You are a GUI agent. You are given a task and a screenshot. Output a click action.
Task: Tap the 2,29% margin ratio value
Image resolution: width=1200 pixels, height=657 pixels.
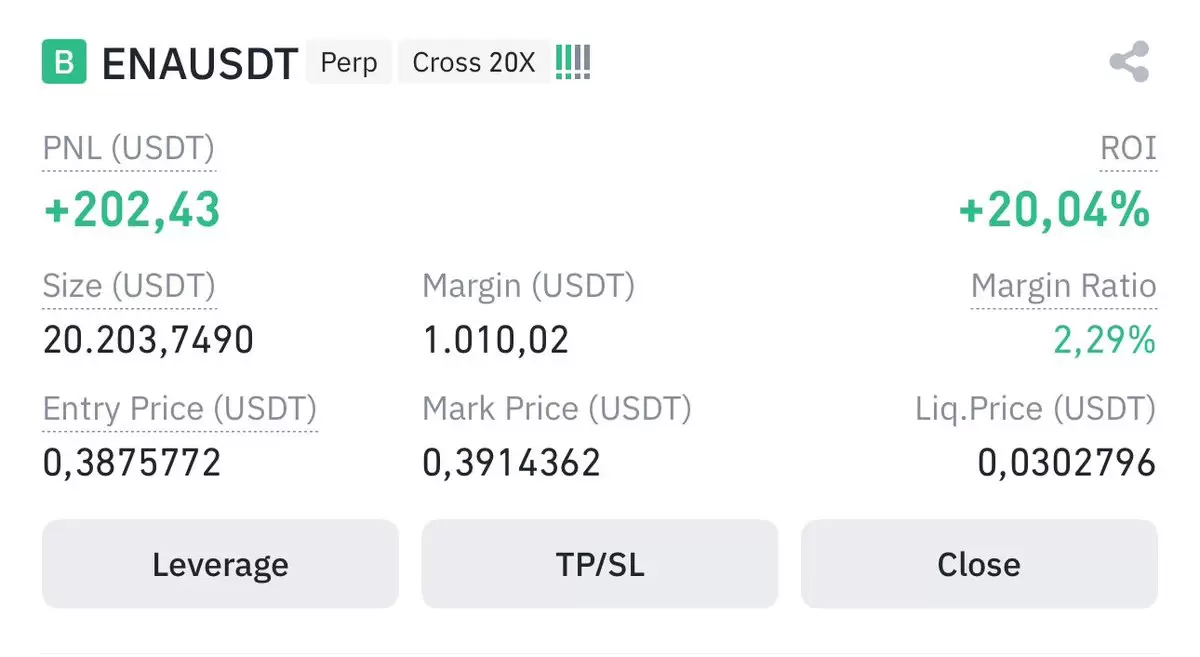point(1104,341)
